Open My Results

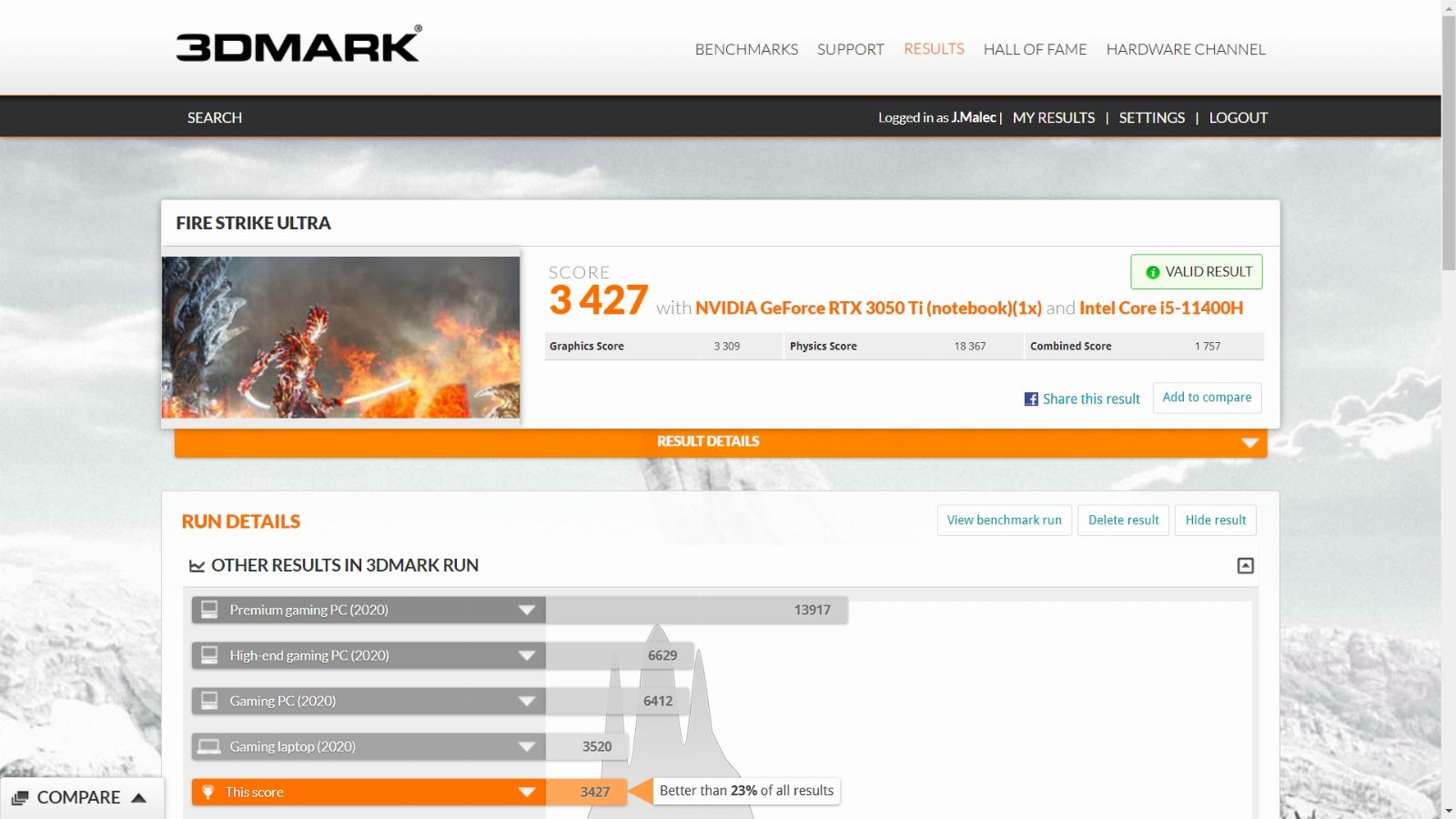click(1054, 117)
